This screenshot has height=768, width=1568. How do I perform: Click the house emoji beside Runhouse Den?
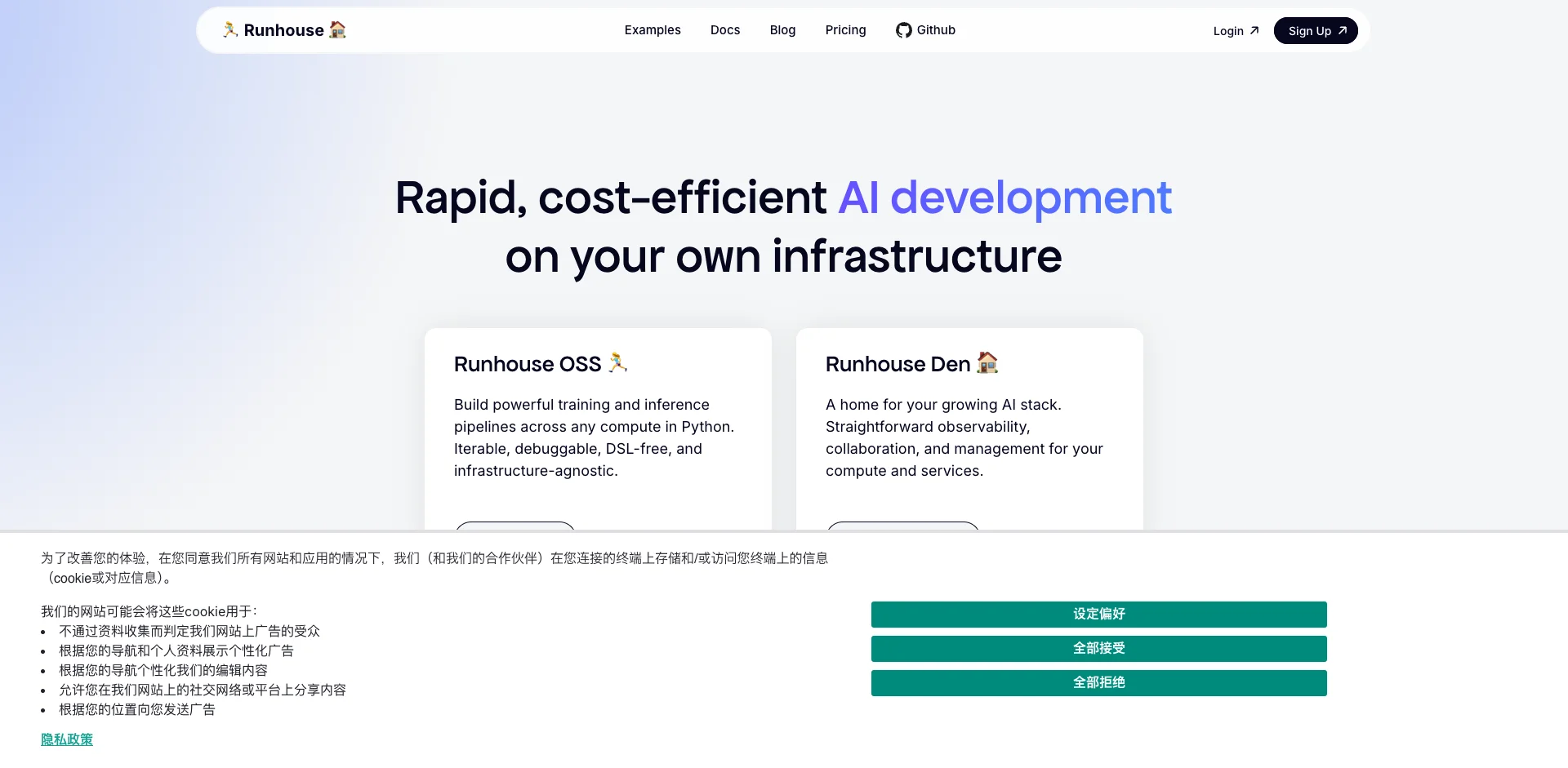point(987,362)
